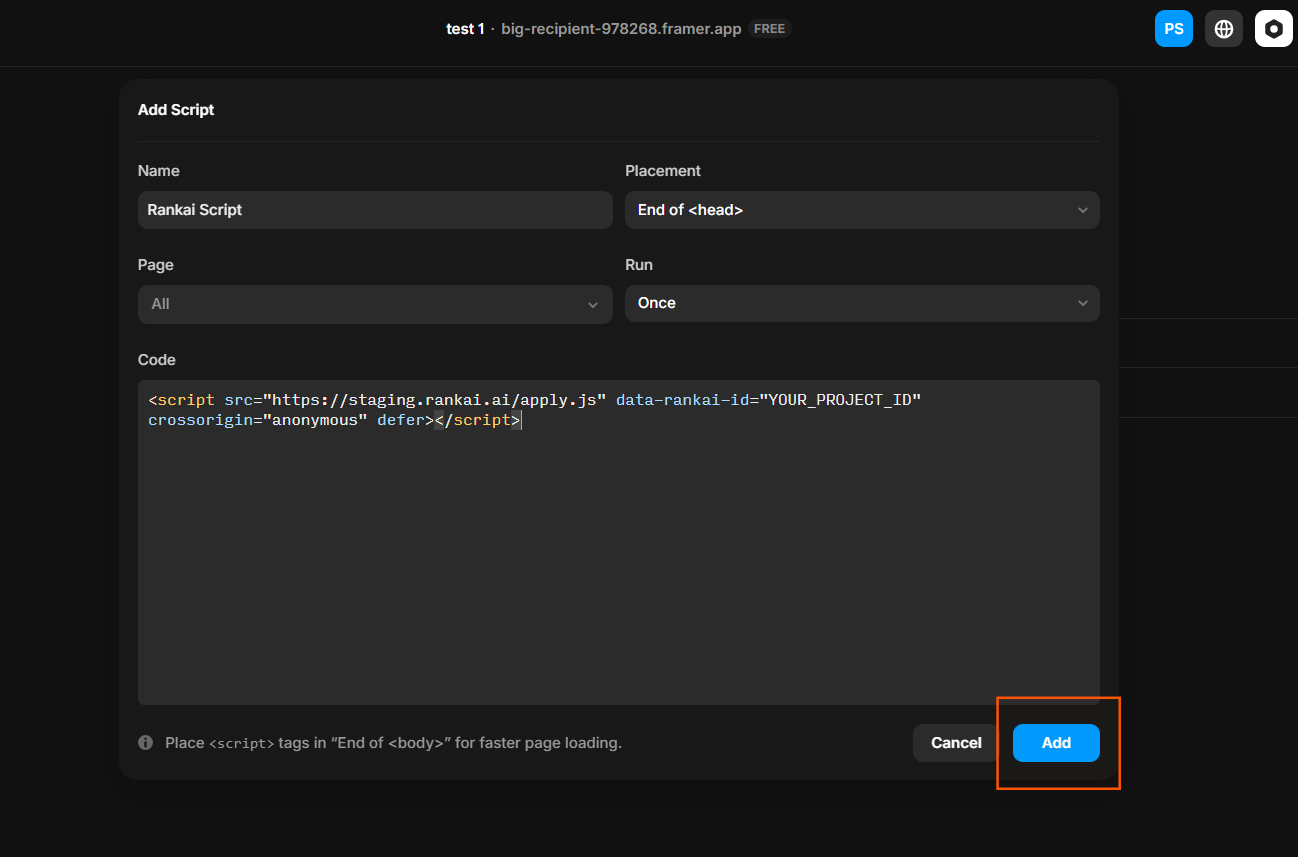Click the chevron on the Page selector
The width and height of the screenshot is (1298, 857).
pos(594,303)
